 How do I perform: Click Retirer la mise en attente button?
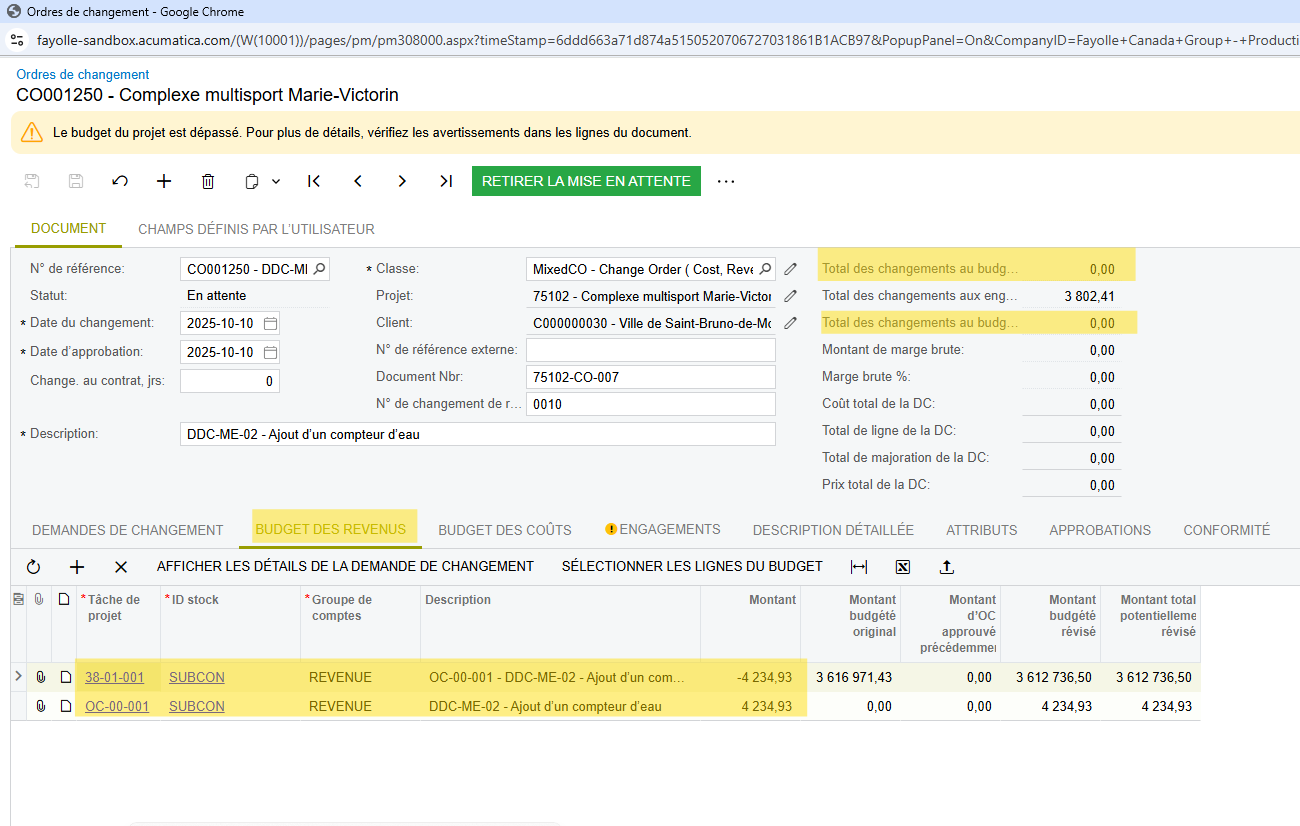coord(586,181)
